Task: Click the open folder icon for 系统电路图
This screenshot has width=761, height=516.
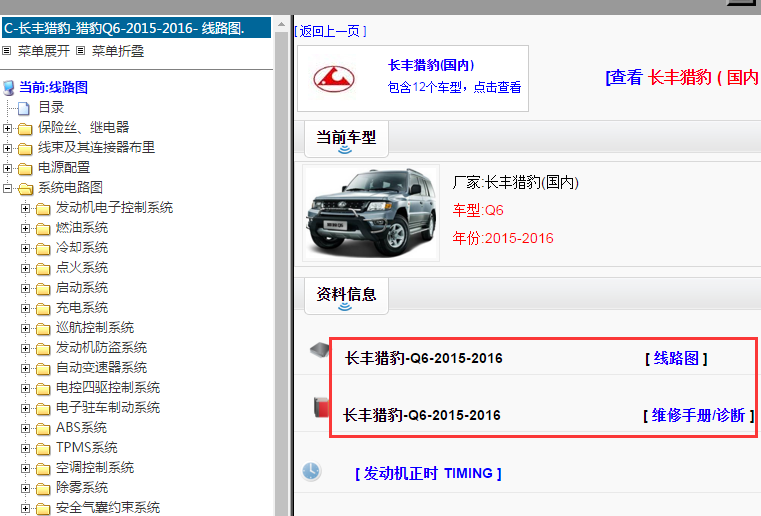Action: 25,188
